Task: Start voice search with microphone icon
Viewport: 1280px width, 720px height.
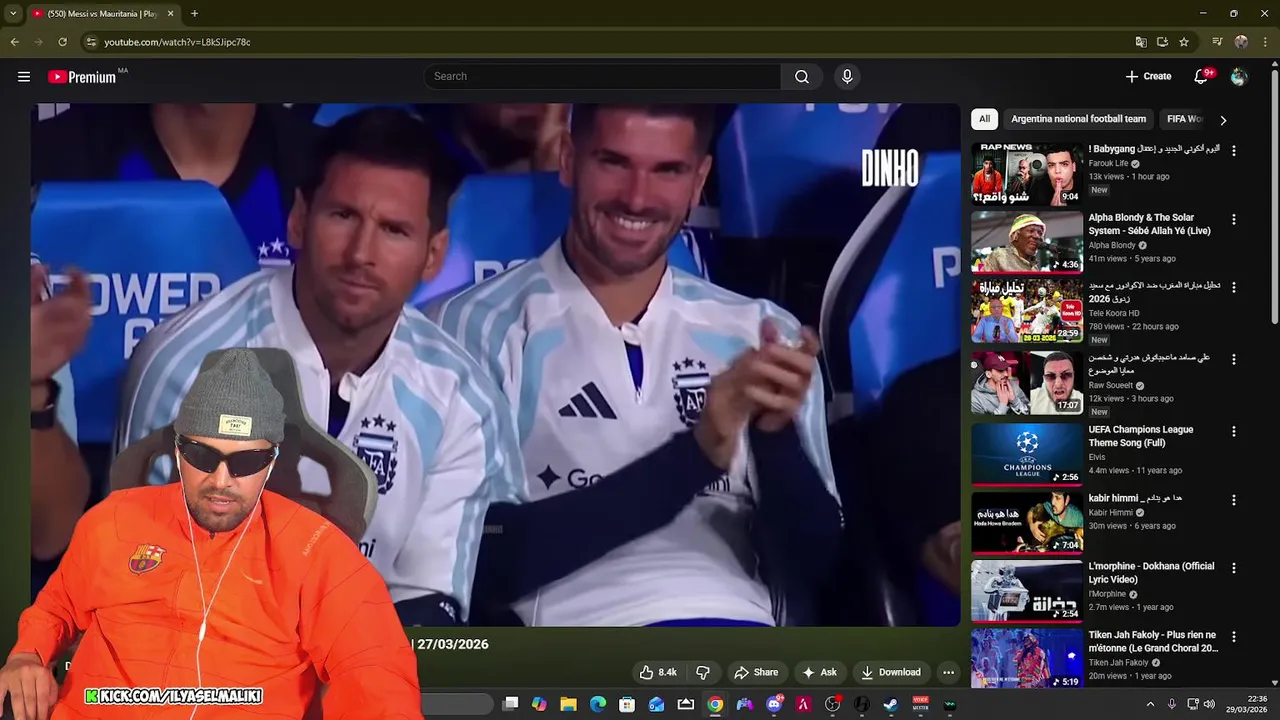Action: coord(847,77)
